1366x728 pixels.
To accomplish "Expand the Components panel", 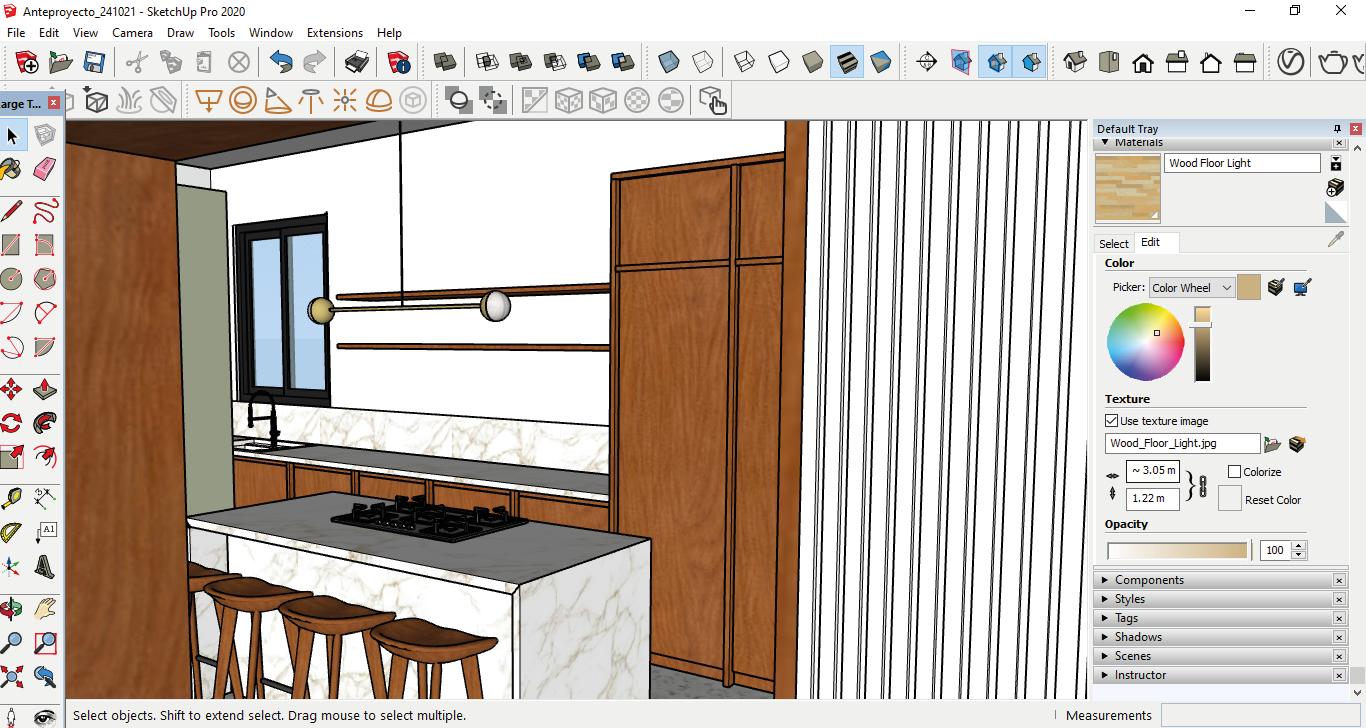I will [x=1149, y=580].
